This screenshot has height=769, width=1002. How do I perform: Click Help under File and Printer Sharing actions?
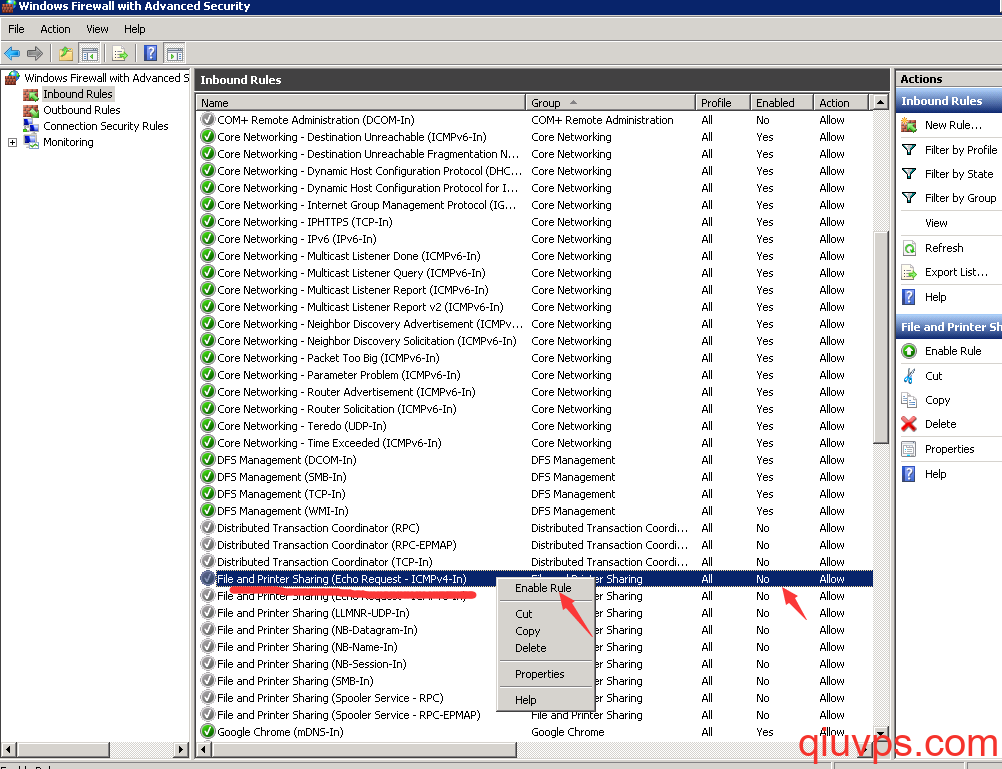click(936, 474)
